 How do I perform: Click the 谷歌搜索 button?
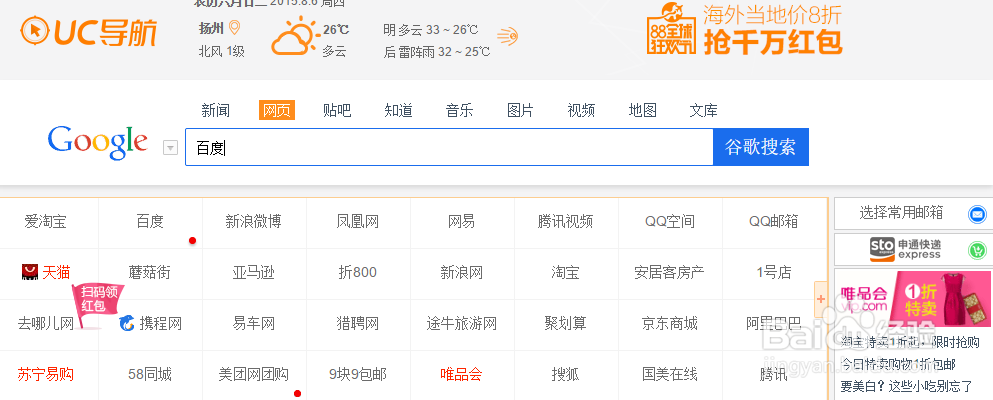click(761, 147)
